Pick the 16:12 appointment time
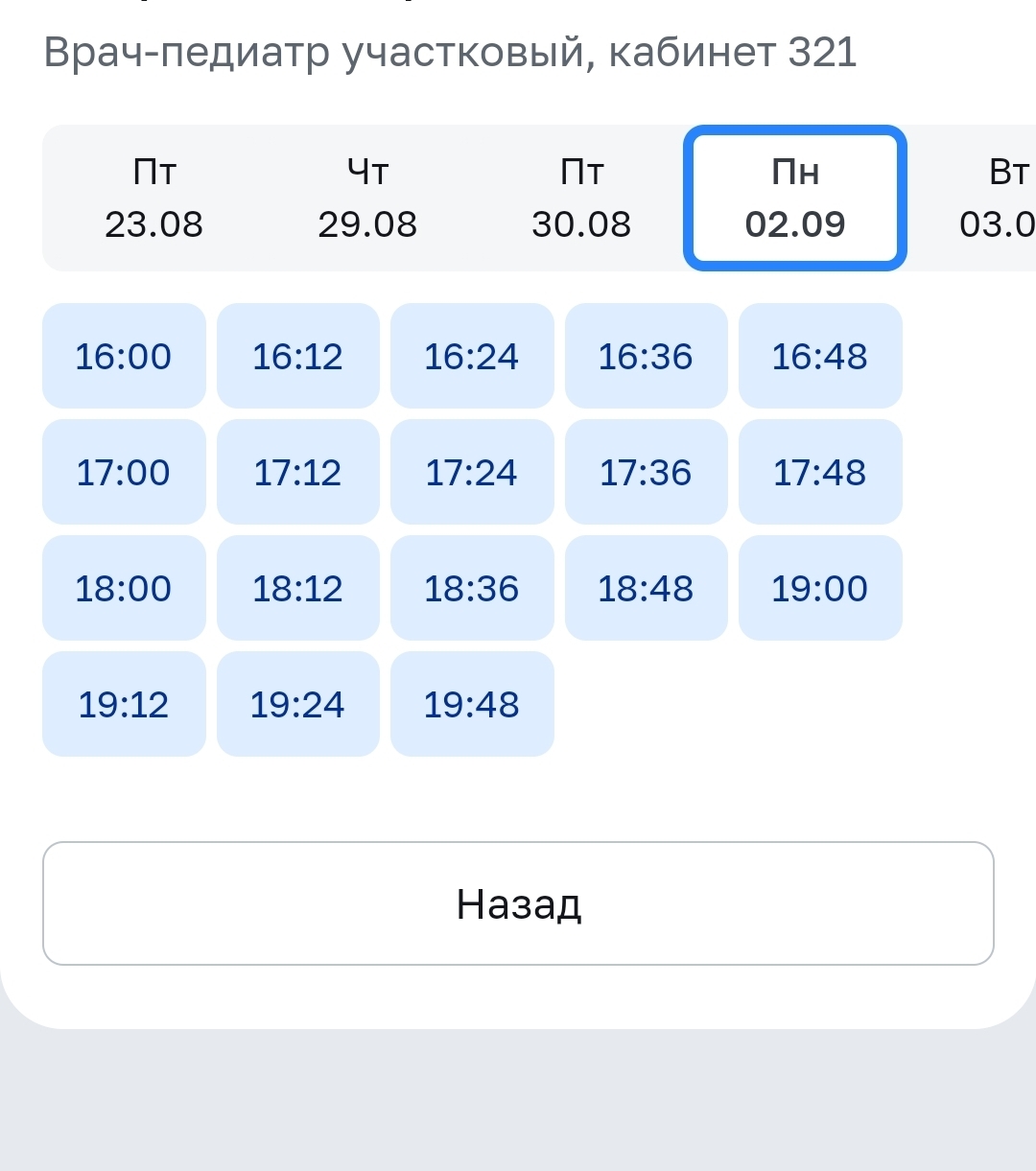 [x=297, y=357]
